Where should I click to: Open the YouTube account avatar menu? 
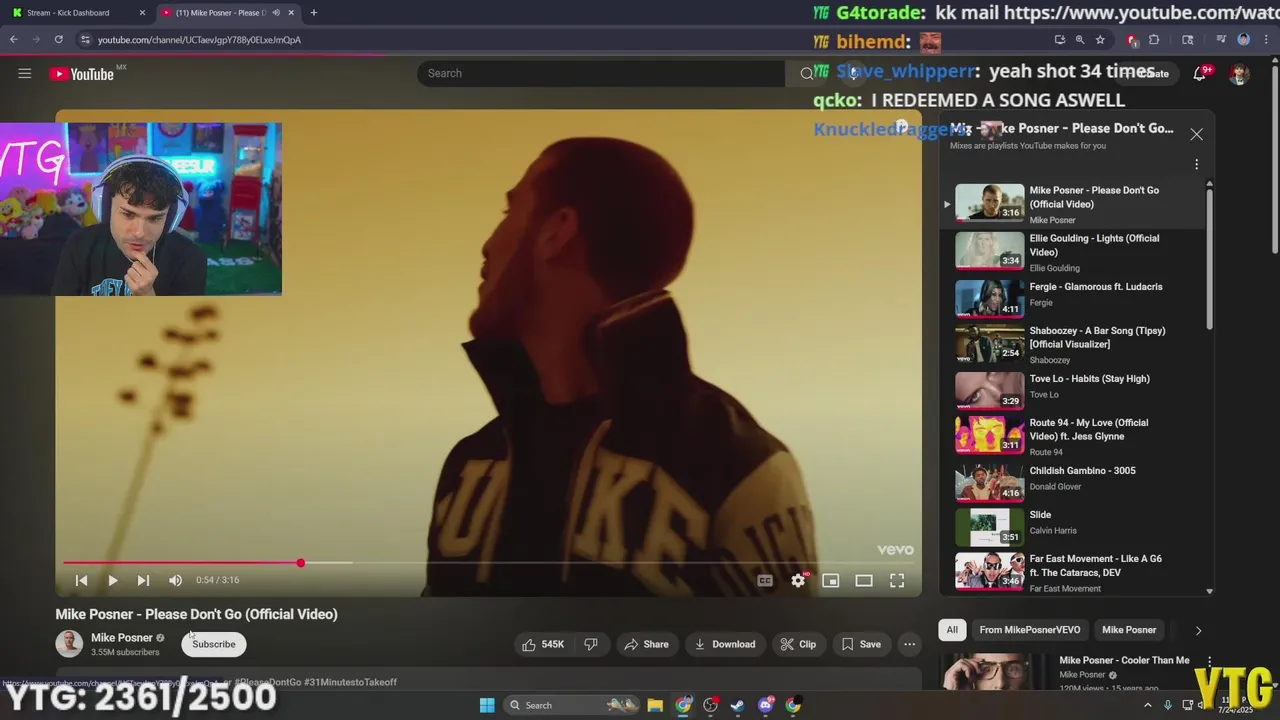pyautogui.click(x=1239, y=74)
